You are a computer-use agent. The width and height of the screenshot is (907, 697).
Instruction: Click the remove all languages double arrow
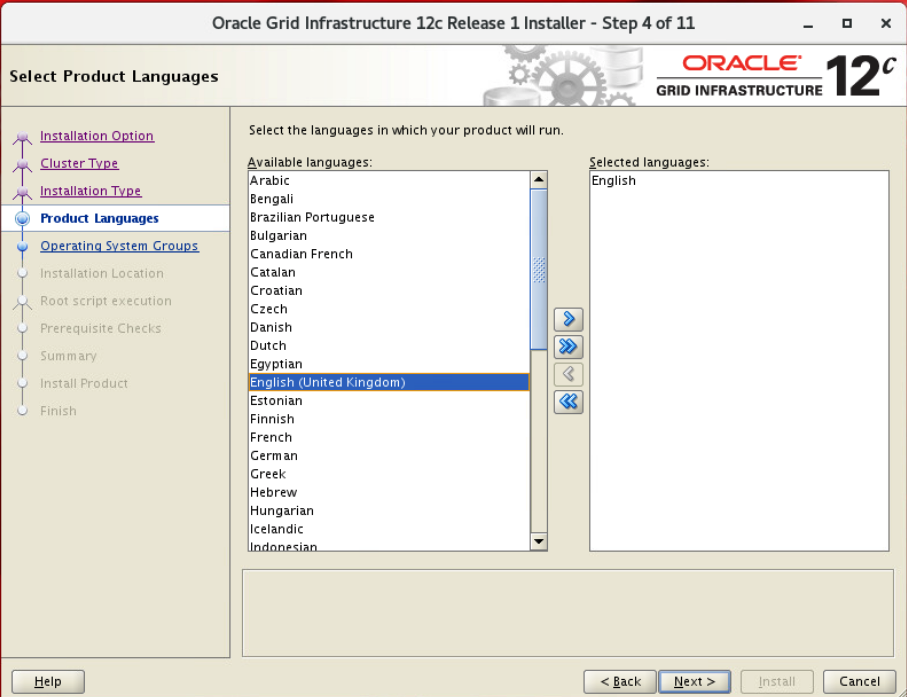568,402
